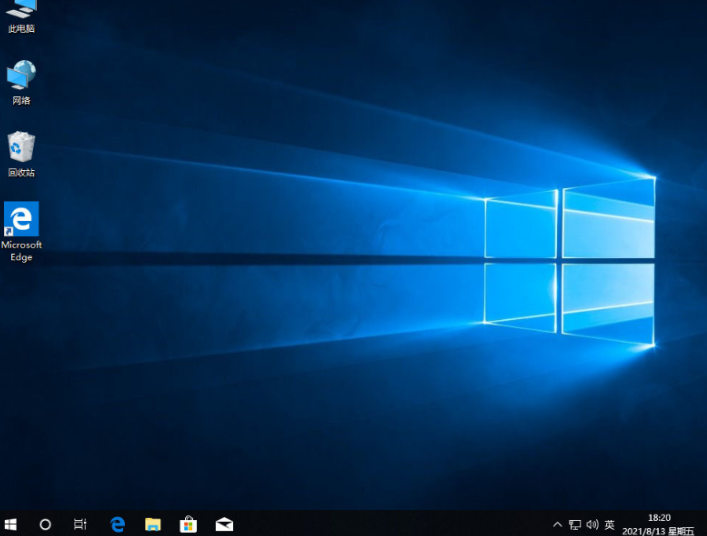Launch Edge from the taskbar
The width and height of the screenshot is (707, 536).
pyautogui.click(x=117, y=524)
